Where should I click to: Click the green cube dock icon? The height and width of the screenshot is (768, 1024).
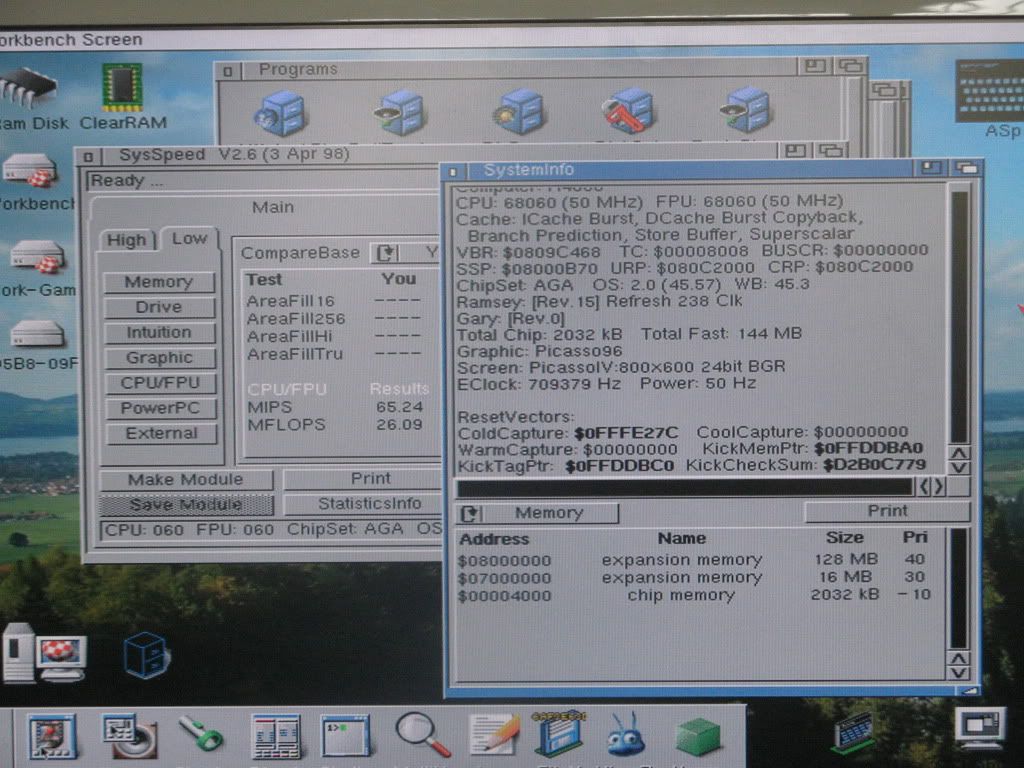[x=697, y=736]
